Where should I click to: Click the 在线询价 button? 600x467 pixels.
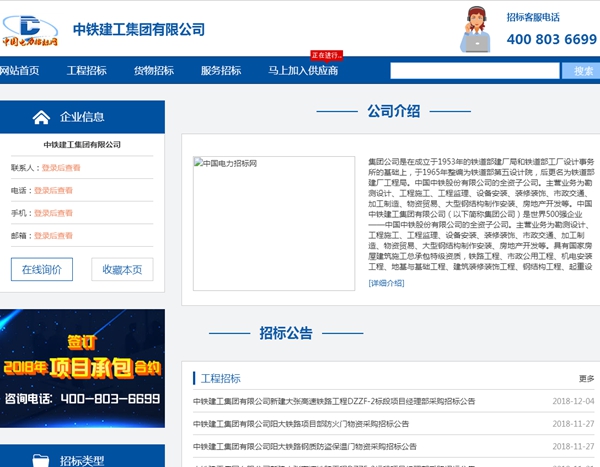coord(41,269)
